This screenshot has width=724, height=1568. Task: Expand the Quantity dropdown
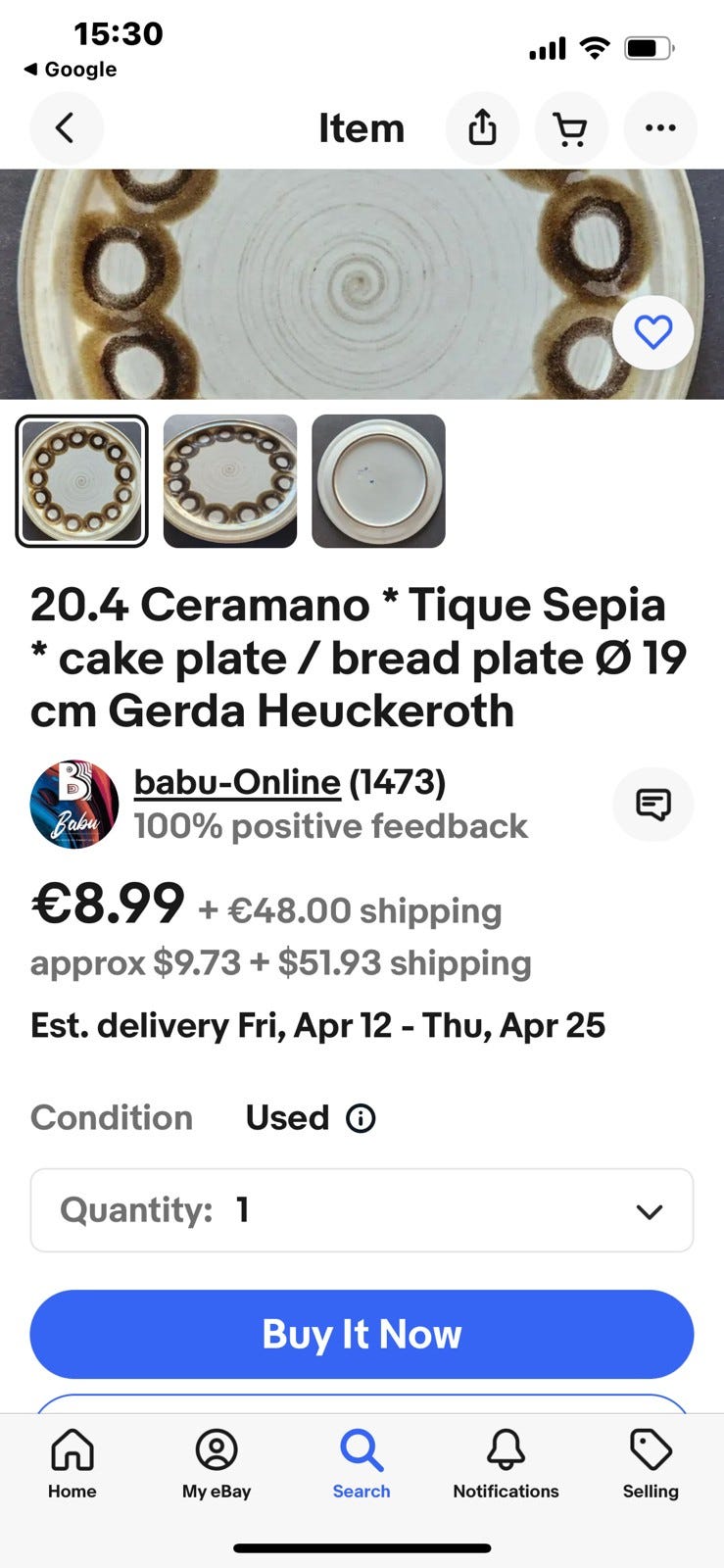(x=362, y=1210)
